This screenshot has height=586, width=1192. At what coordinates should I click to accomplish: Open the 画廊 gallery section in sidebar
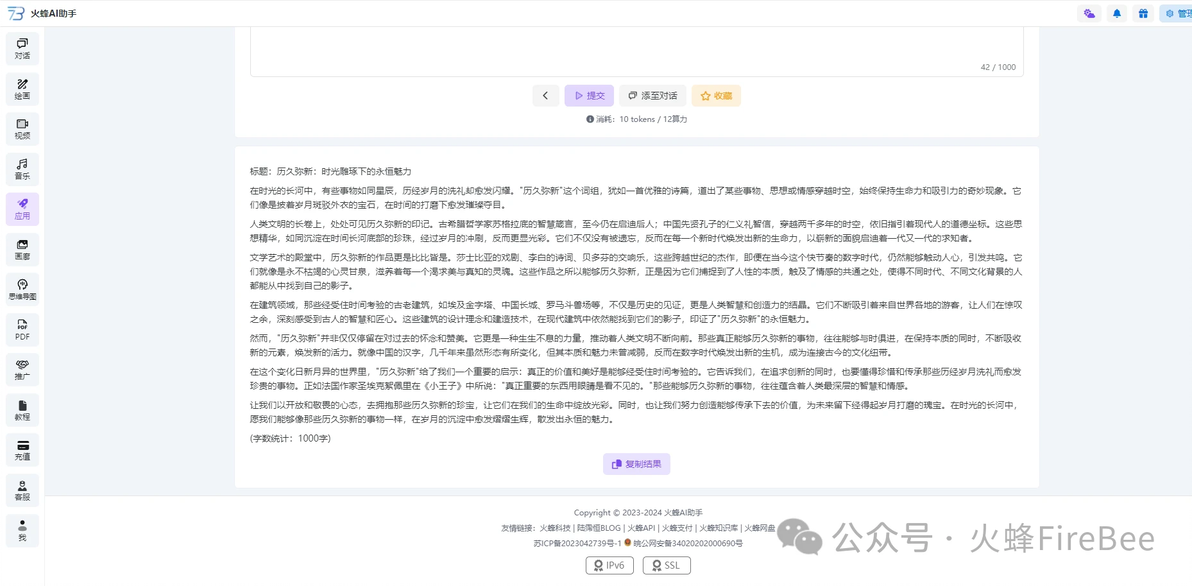click(x=22, y=249)
